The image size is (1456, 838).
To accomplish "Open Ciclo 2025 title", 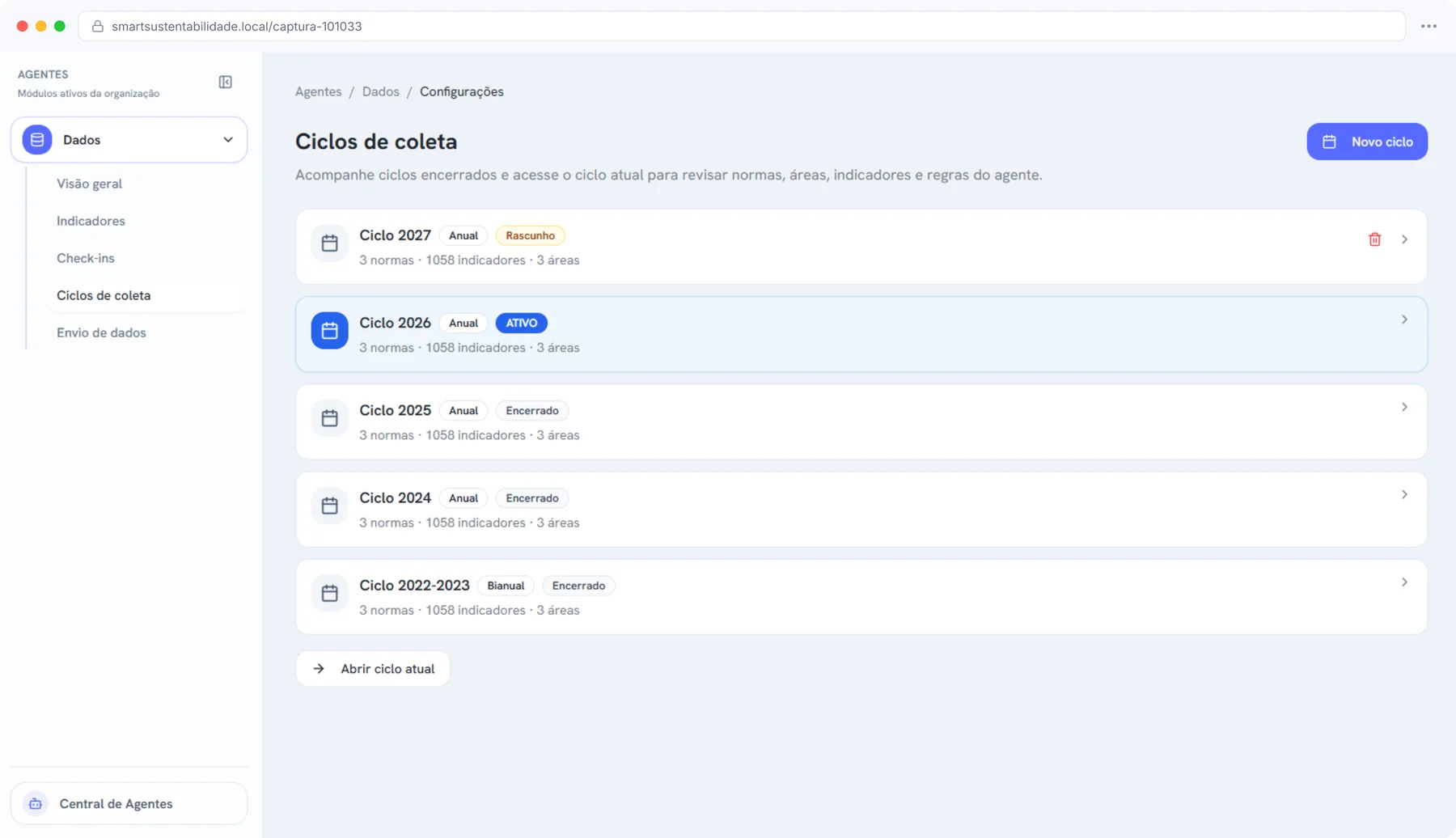I will (x=395, y=410).
